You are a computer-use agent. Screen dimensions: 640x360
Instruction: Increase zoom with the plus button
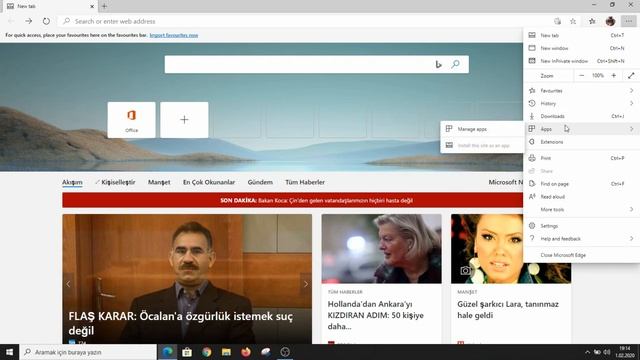tap(613, 76)
